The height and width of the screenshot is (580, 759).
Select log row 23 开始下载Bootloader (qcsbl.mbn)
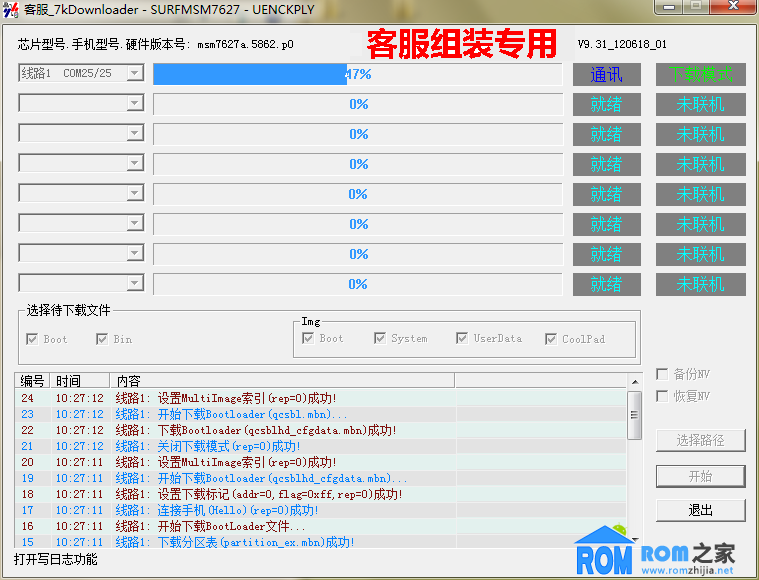(320, 414)
